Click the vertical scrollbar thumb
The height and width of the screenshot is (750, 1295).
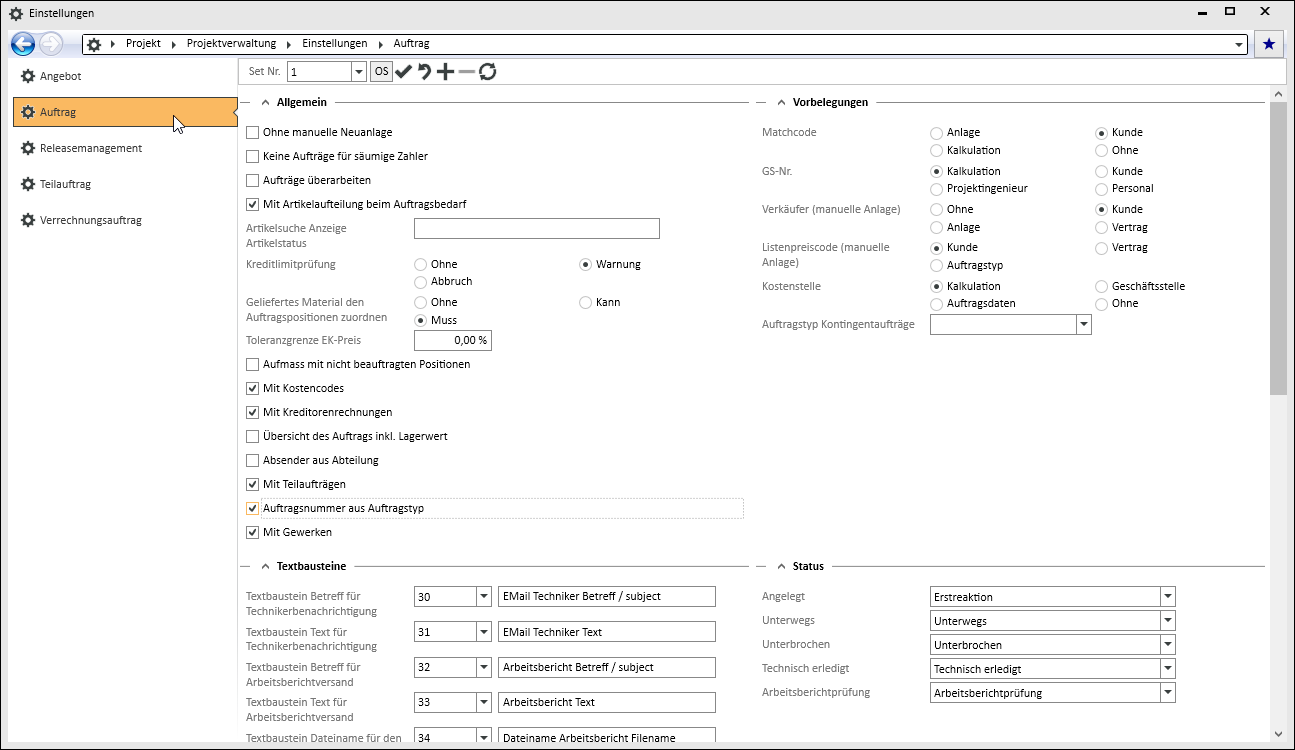click(1278, 250)
